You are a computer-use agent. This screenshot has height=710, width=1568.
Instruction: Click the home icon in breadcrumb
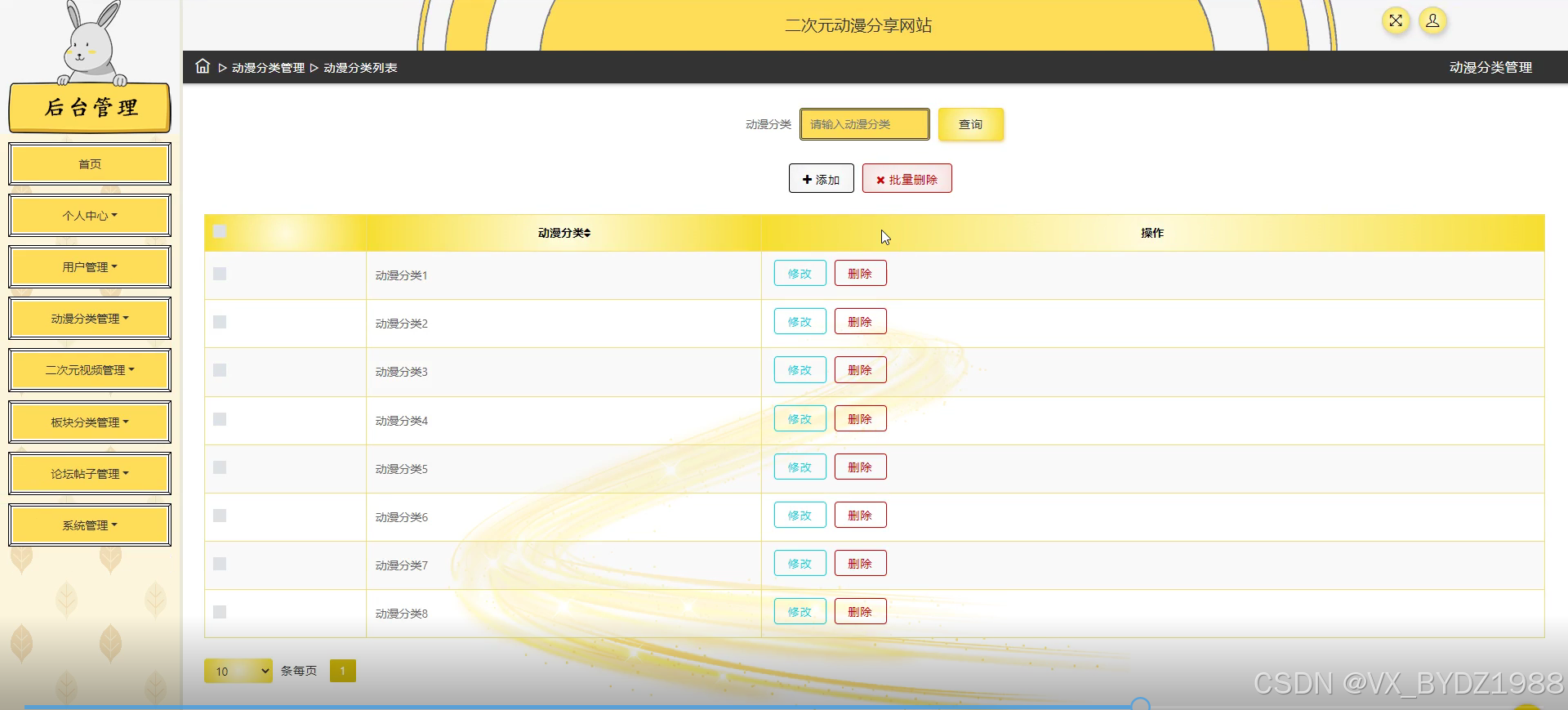203,66
